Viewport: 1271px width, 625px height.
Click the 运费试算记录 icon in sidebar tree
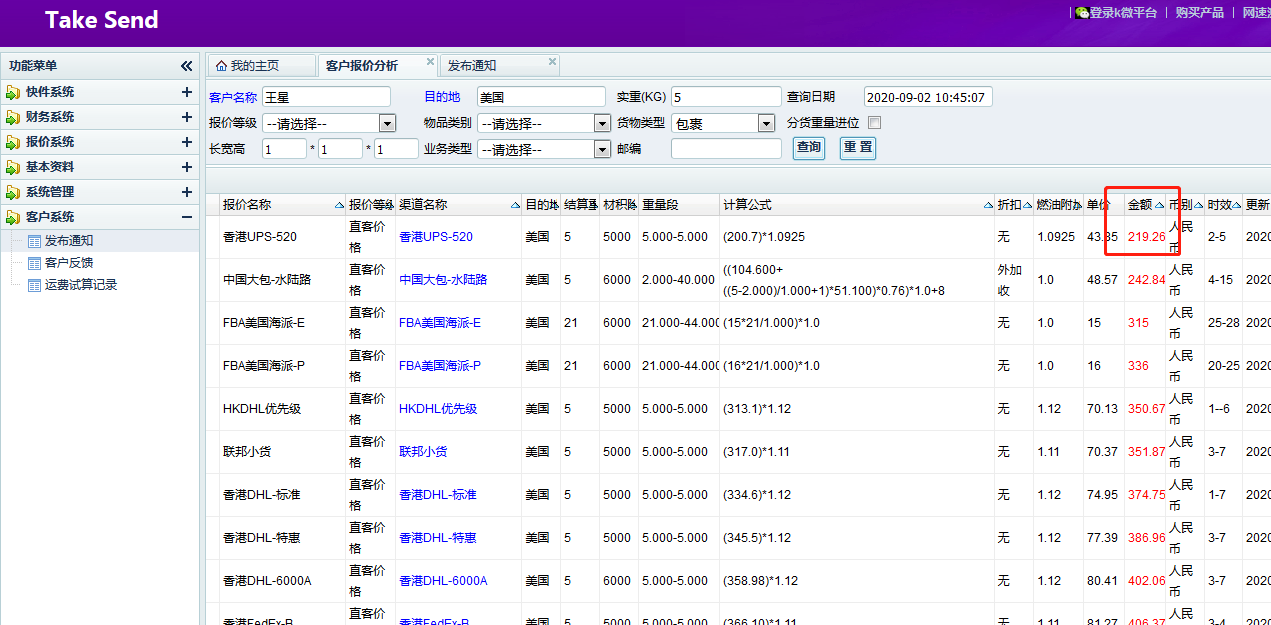[x=35, y=285]
